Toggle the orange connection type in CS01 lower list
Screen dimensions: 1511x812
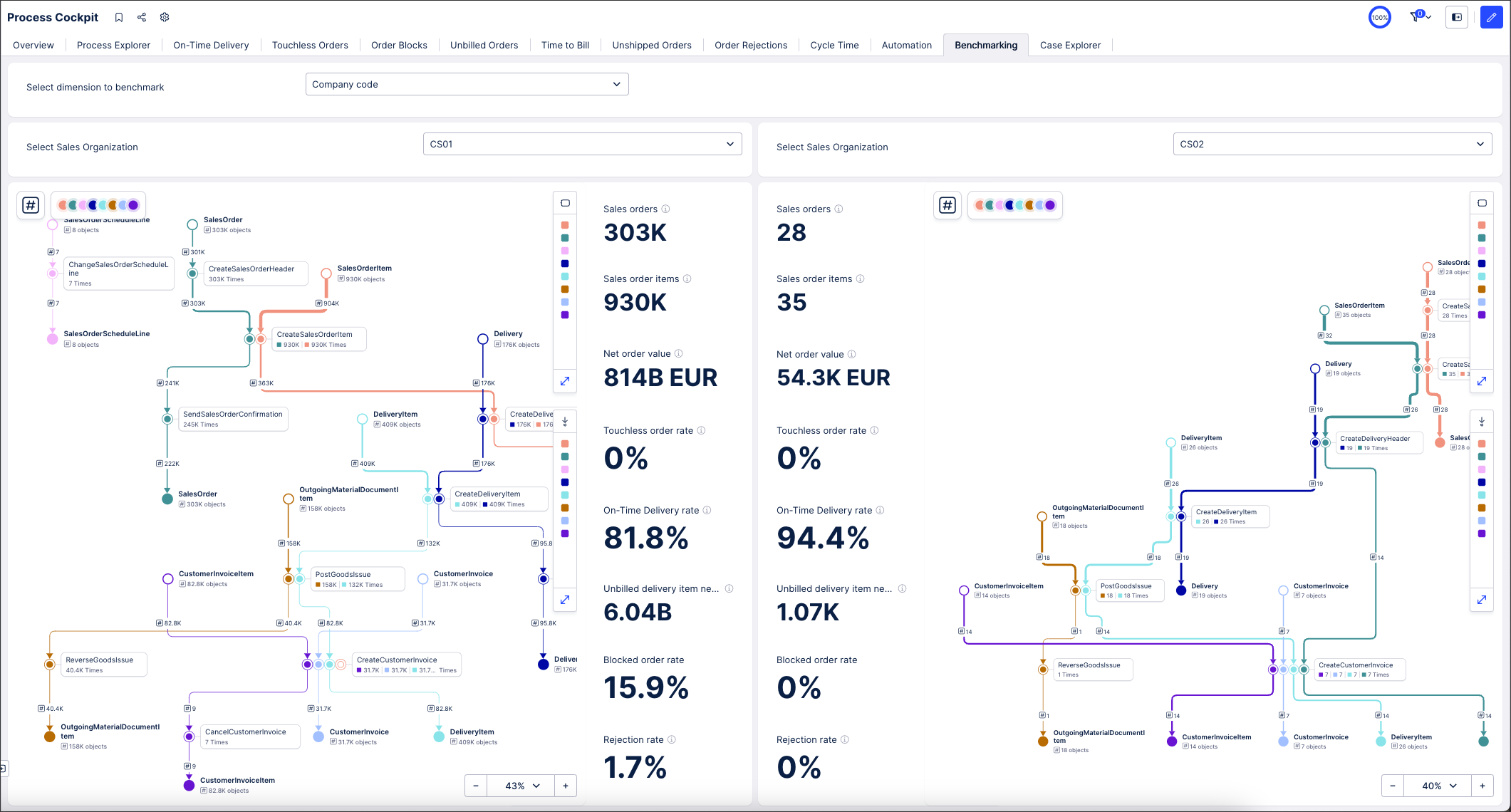[565, 508]
